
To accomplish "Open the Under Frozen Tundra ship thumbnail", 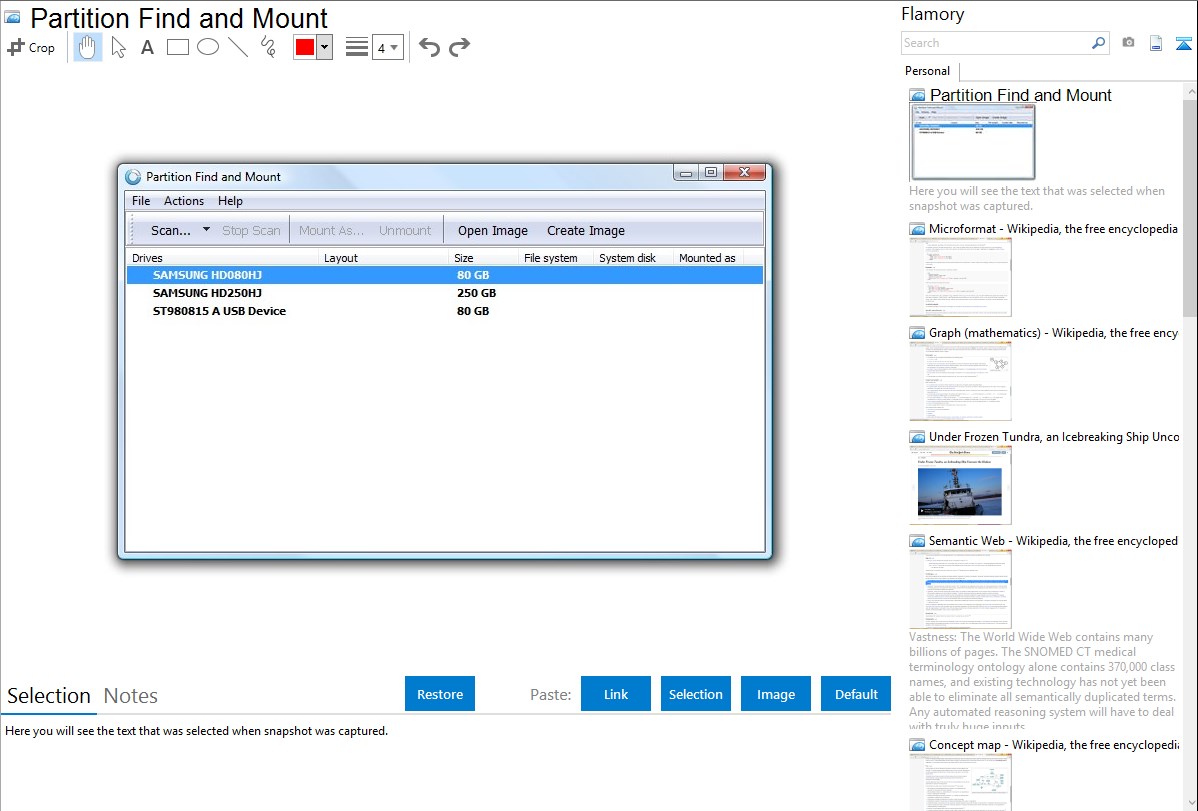I will click(960, 485).
